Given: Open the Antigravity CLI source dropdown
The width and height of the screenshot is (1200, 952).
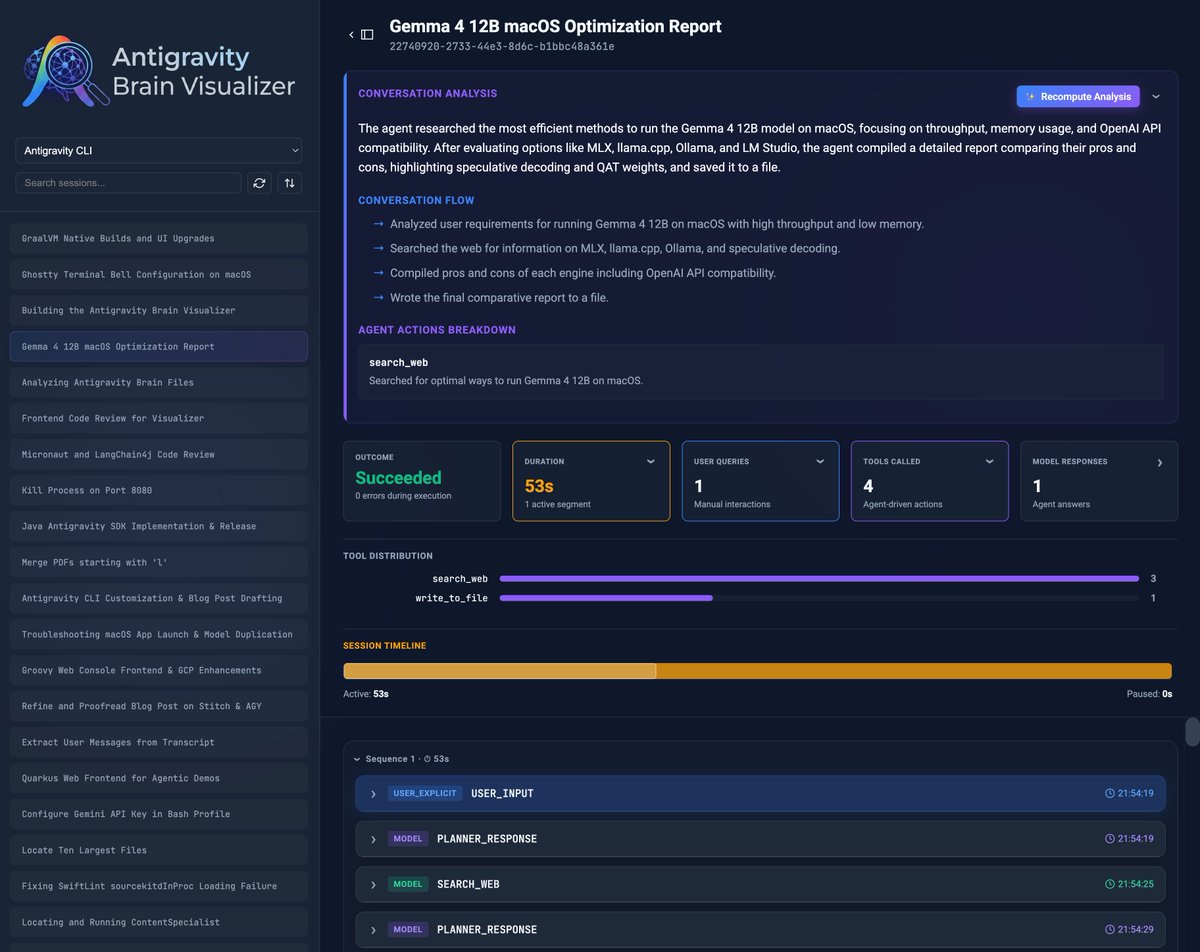Looking at the screenshot, I should coord(158,151).
